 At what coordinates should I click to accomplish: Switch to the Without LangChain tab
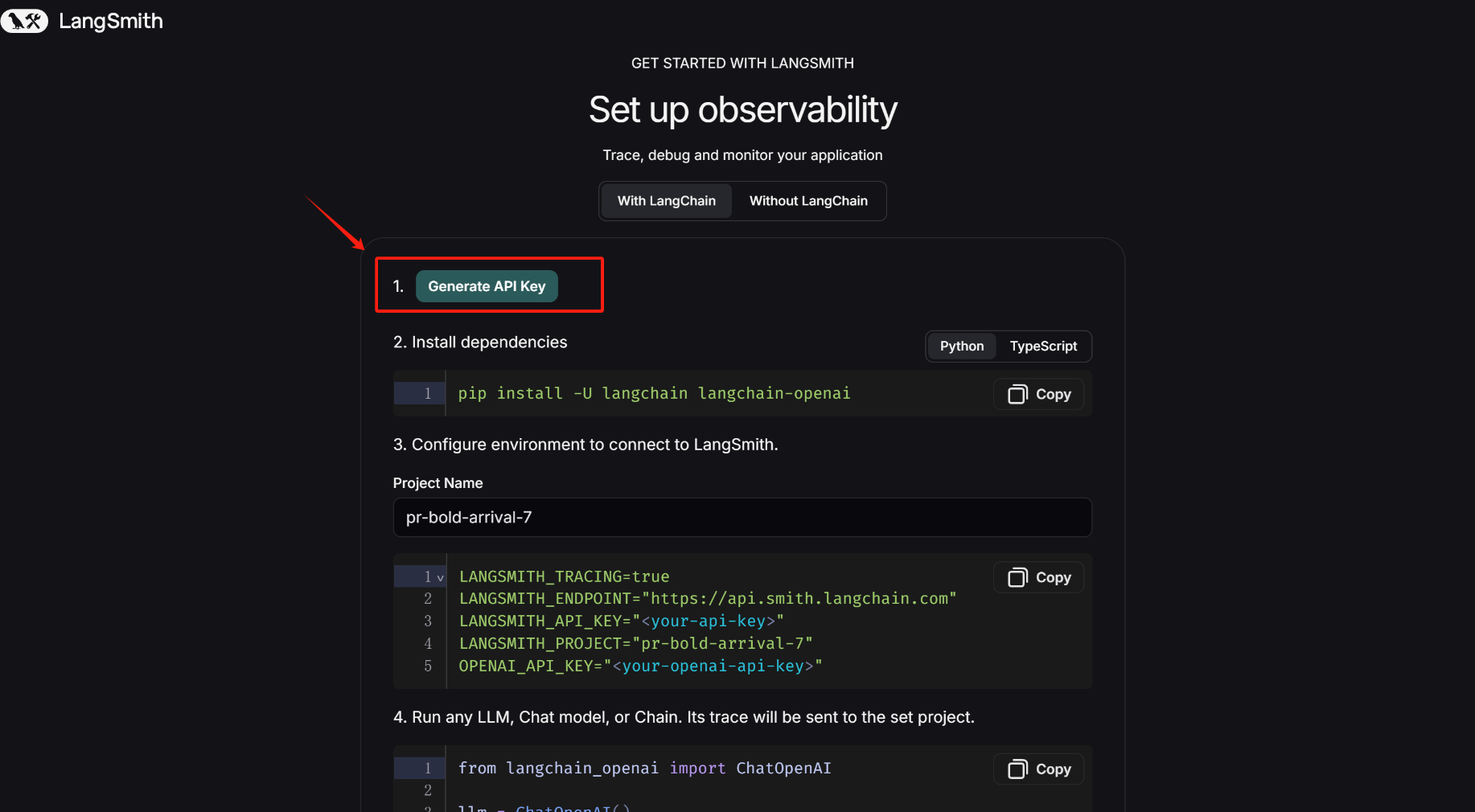pos(807,201)
